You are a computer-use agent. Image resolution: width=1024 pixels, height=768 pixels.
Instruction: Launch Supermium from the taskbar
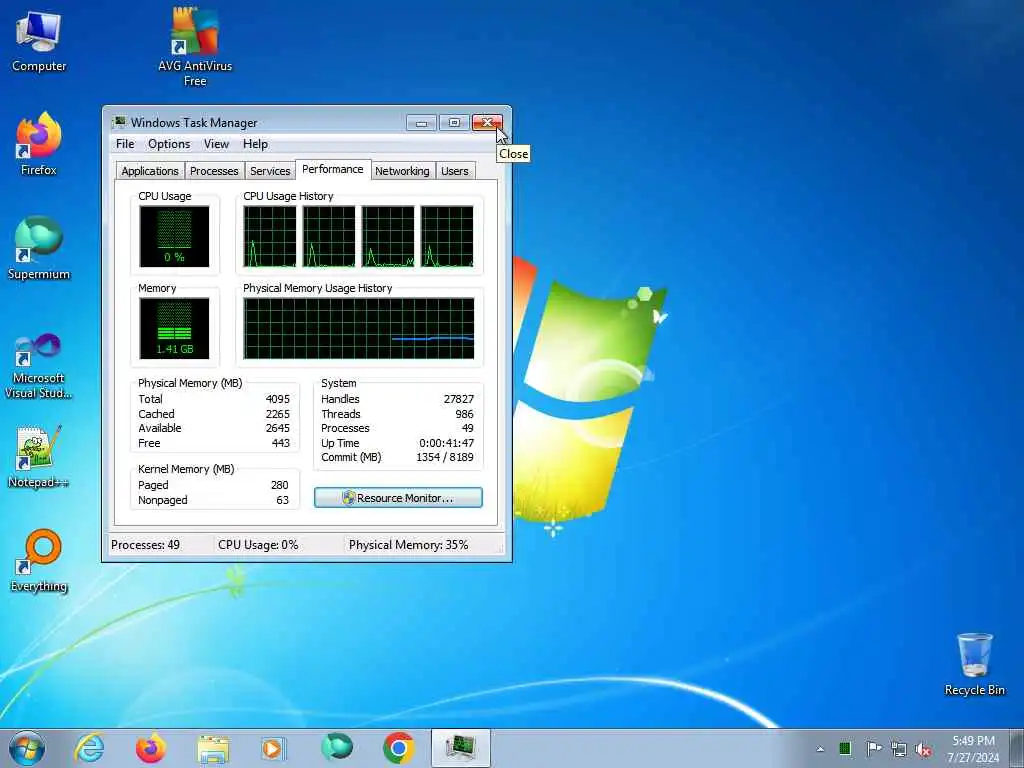click(337, 747)
